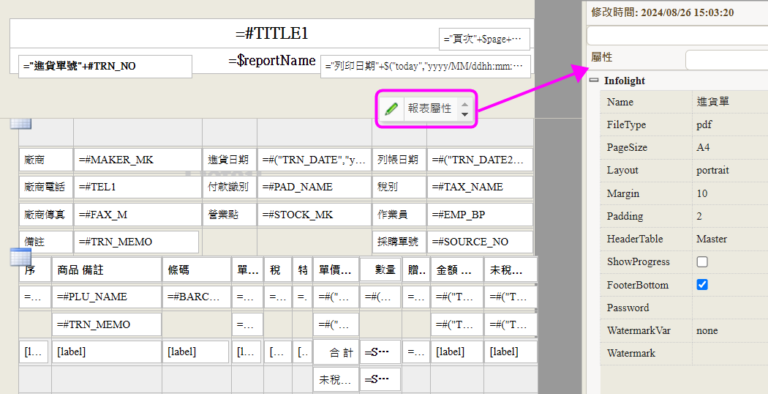Click the 付款識別 label cell
768x394 pixels.
pyautogui.click(x=229, y=187)
